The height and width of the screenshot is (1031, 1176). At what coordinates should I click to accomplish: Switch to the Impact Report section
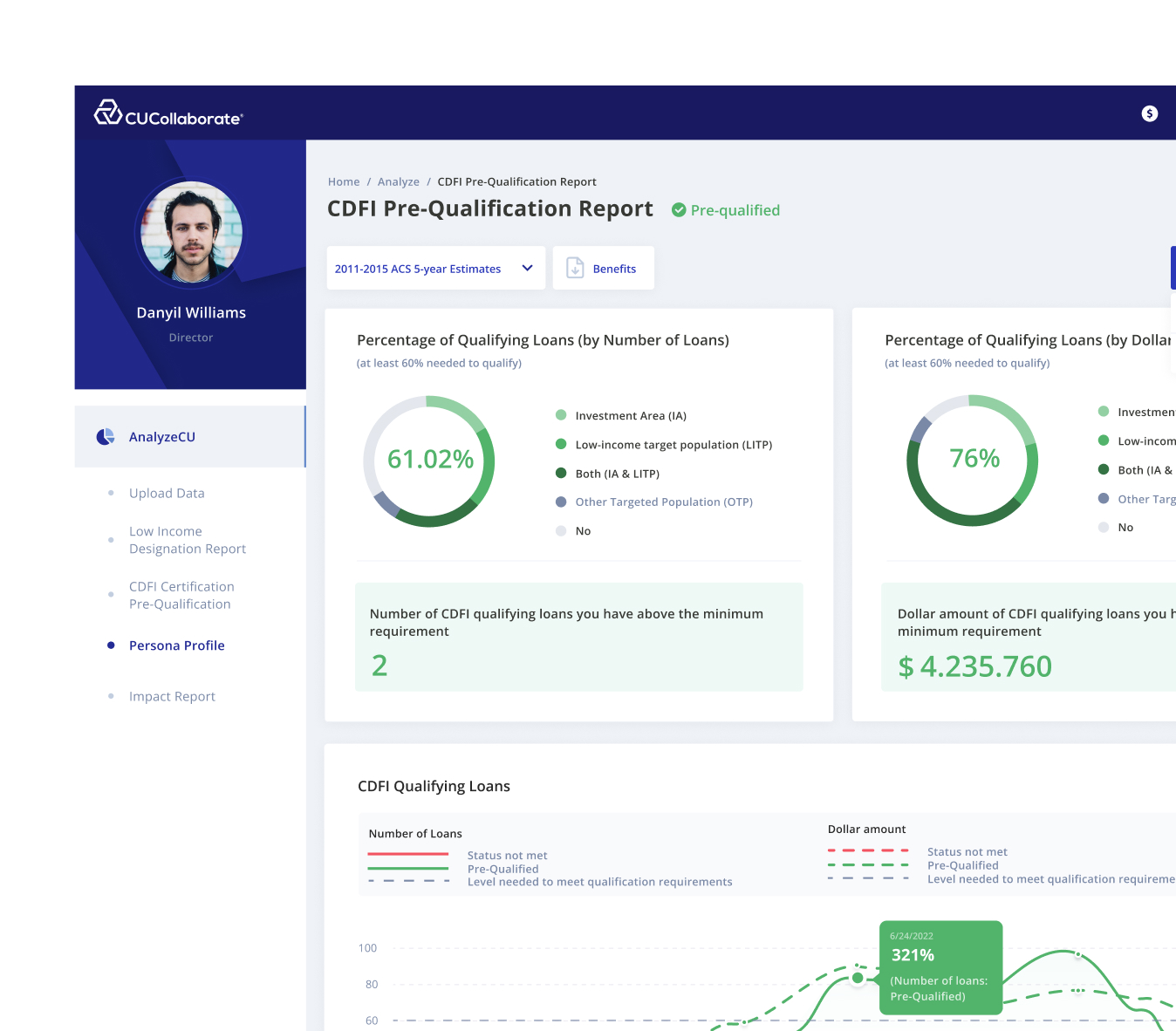(172, 696)
